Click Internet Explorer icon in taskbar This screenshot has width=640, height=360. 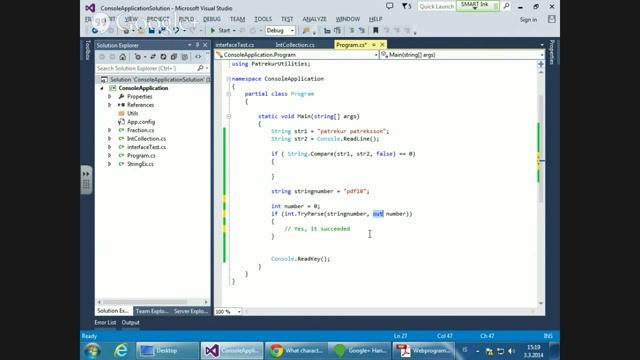point(120,351)
